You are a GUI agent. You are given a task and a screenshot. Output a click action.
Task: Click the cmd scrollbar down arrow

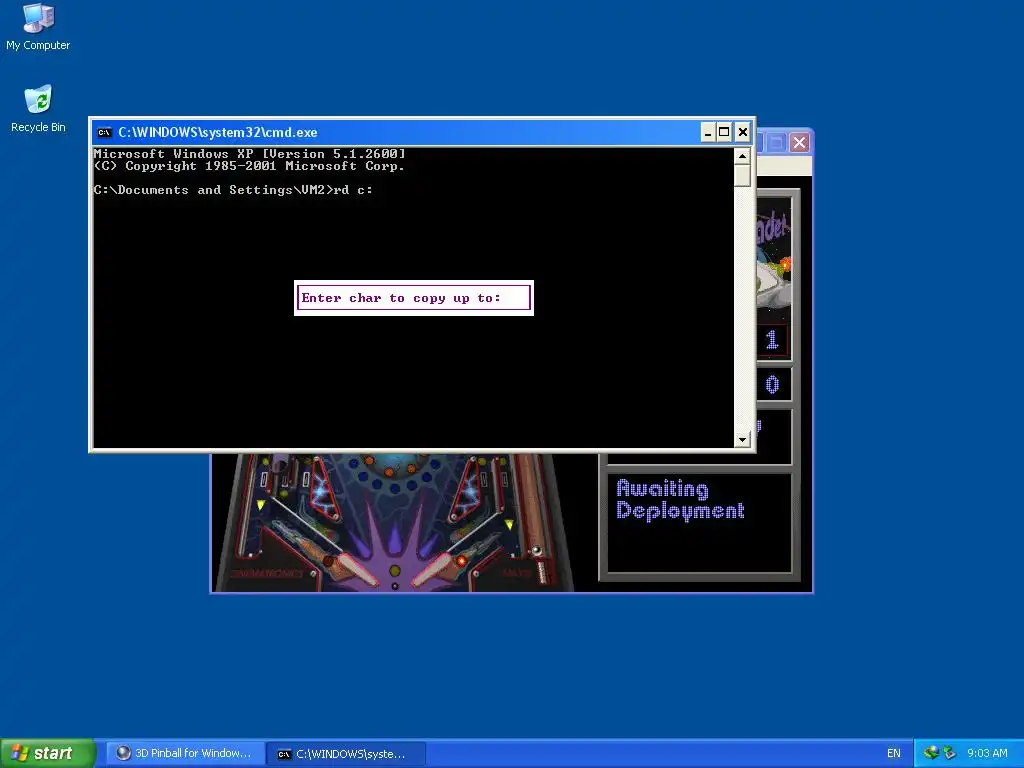pos(742,440)
